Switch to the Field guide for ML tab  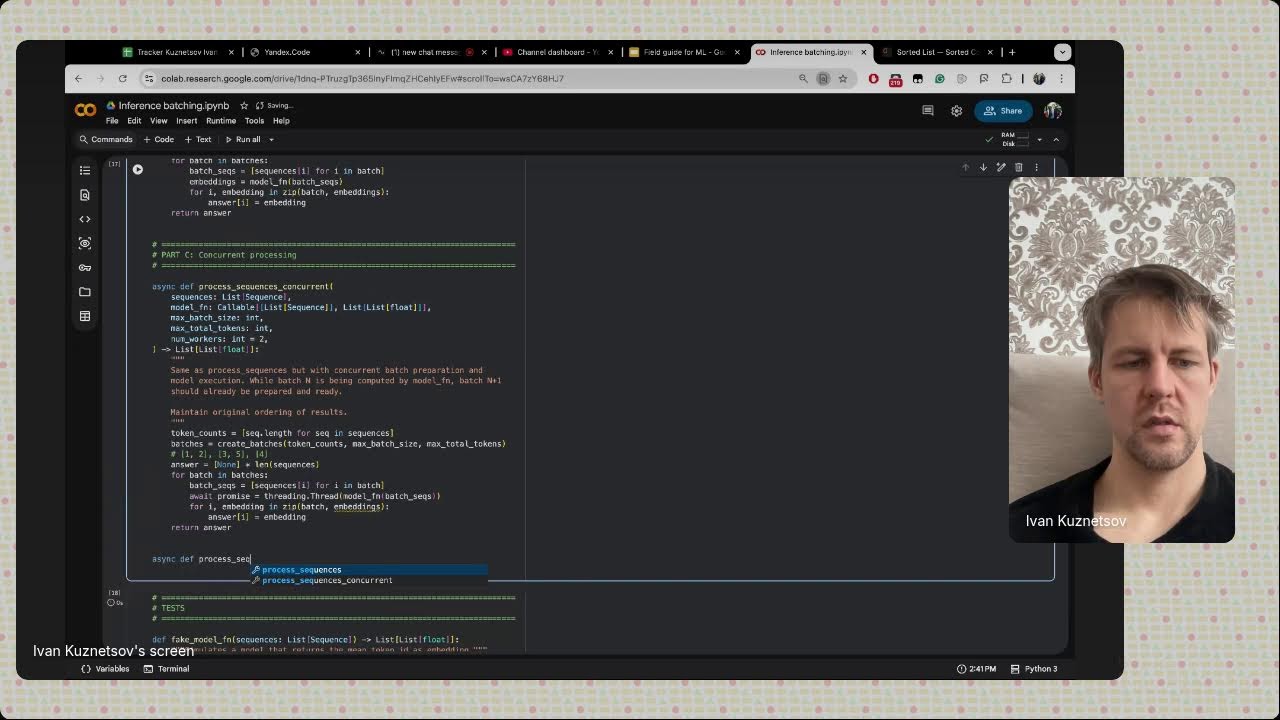click(x=682, y=52)
